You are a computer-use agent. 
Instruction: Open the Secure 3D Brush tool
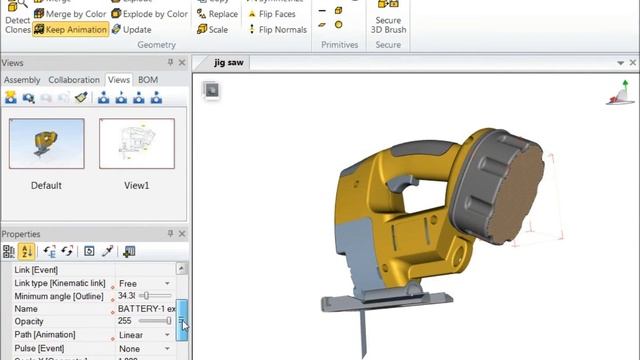(x=388, y=17)
